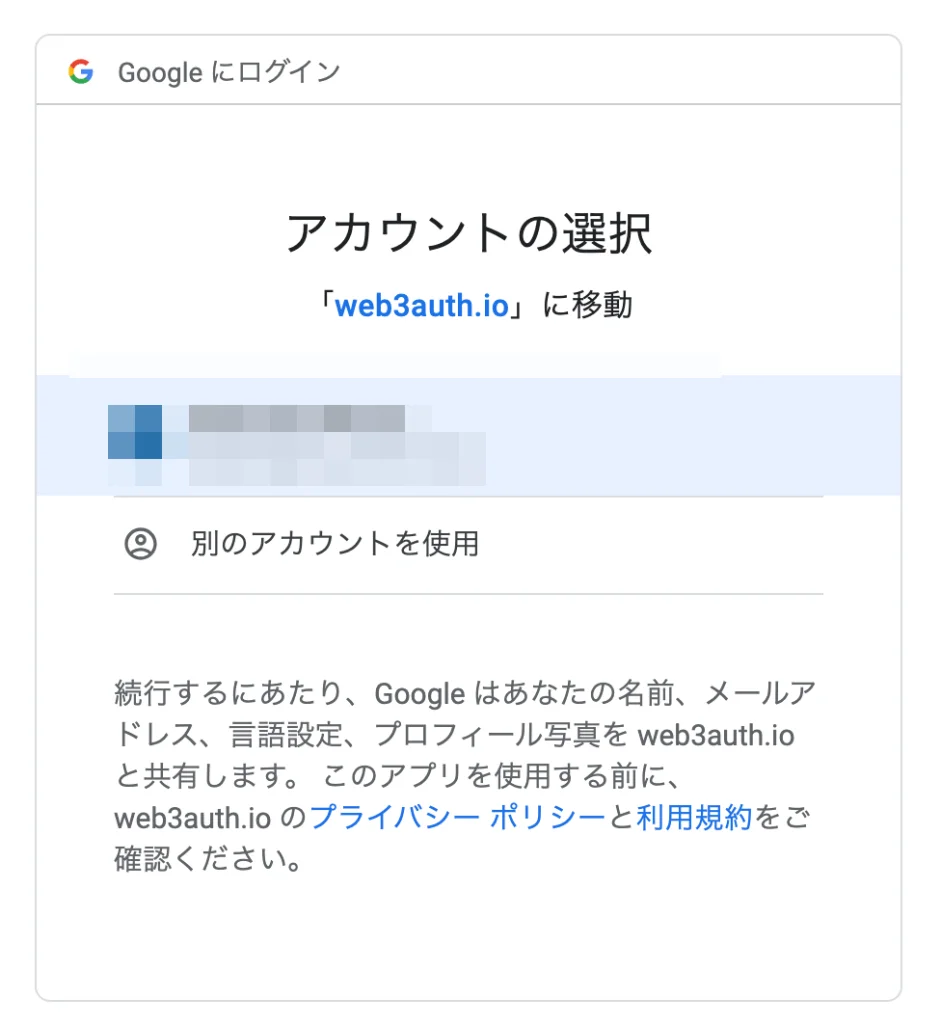Image resolution: width=941 pixels, height=1024 pixels.
Task: Click the person icon beside 別のアカウントを使用
Action: click(140, 544)
